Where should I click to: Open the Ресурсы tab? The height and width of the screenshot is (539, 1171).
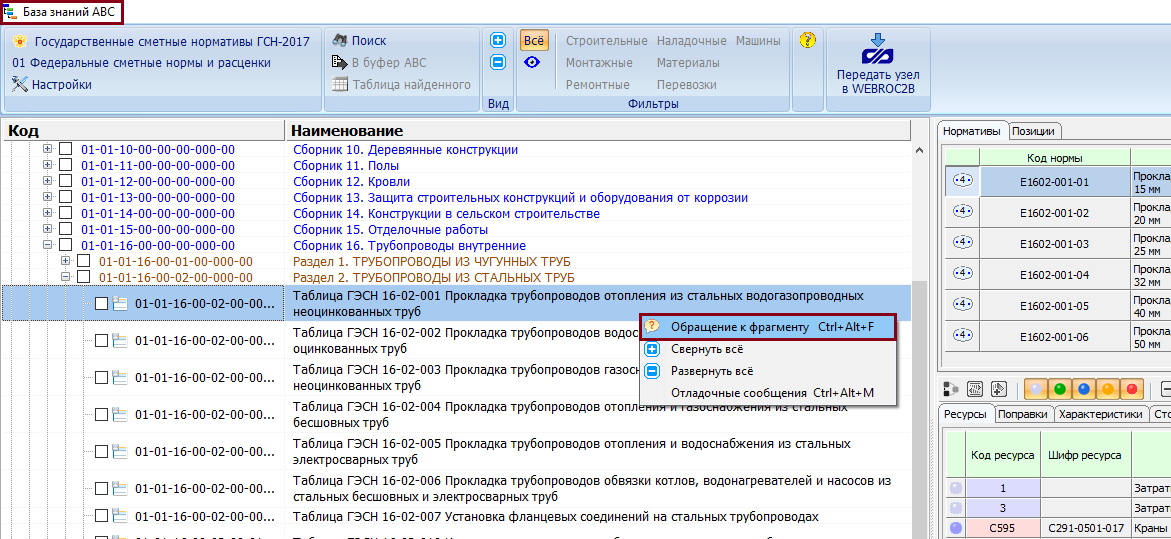coord(965,414)
